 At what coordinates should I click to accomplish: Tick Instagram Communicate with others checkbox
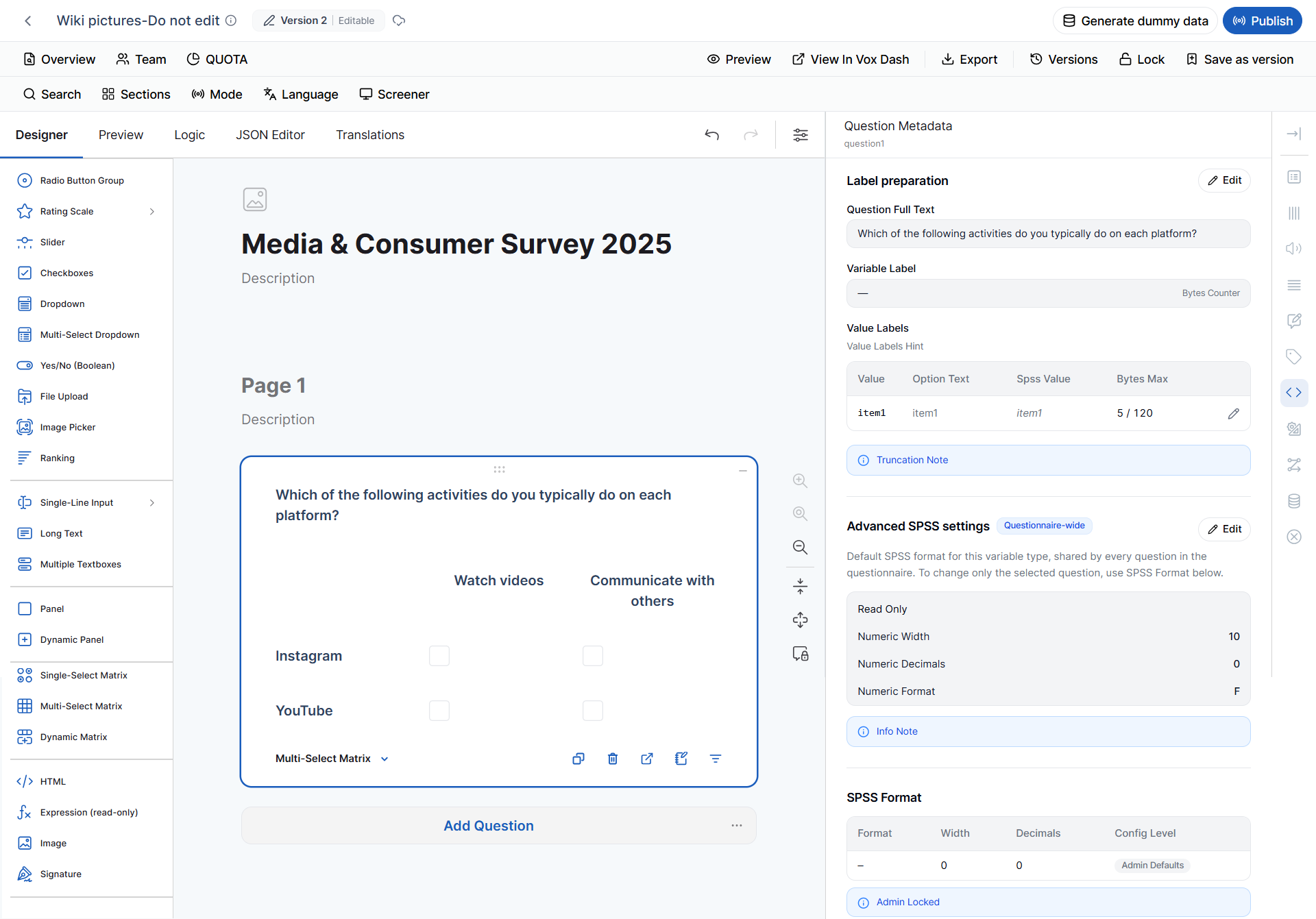(593, 656)
